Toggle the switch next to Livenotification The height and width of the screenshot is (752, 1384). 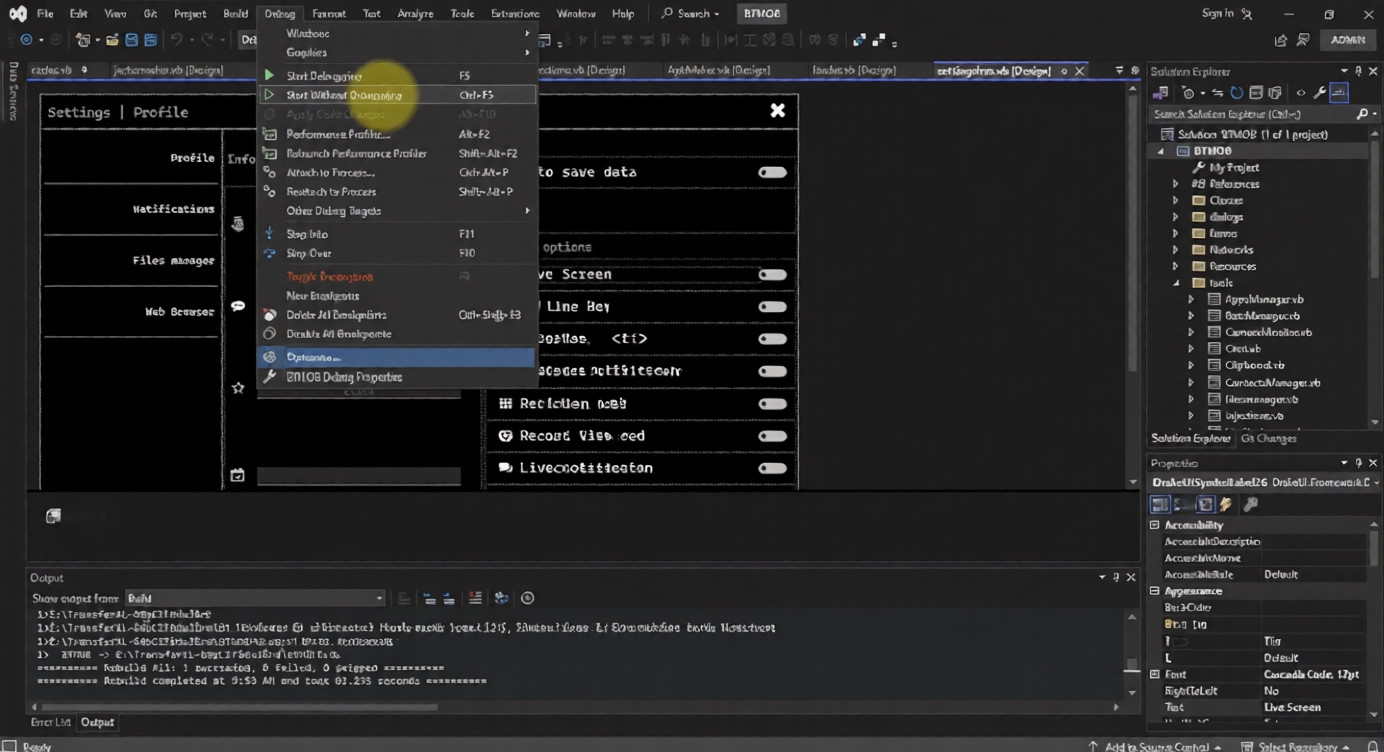click(772, 468)
